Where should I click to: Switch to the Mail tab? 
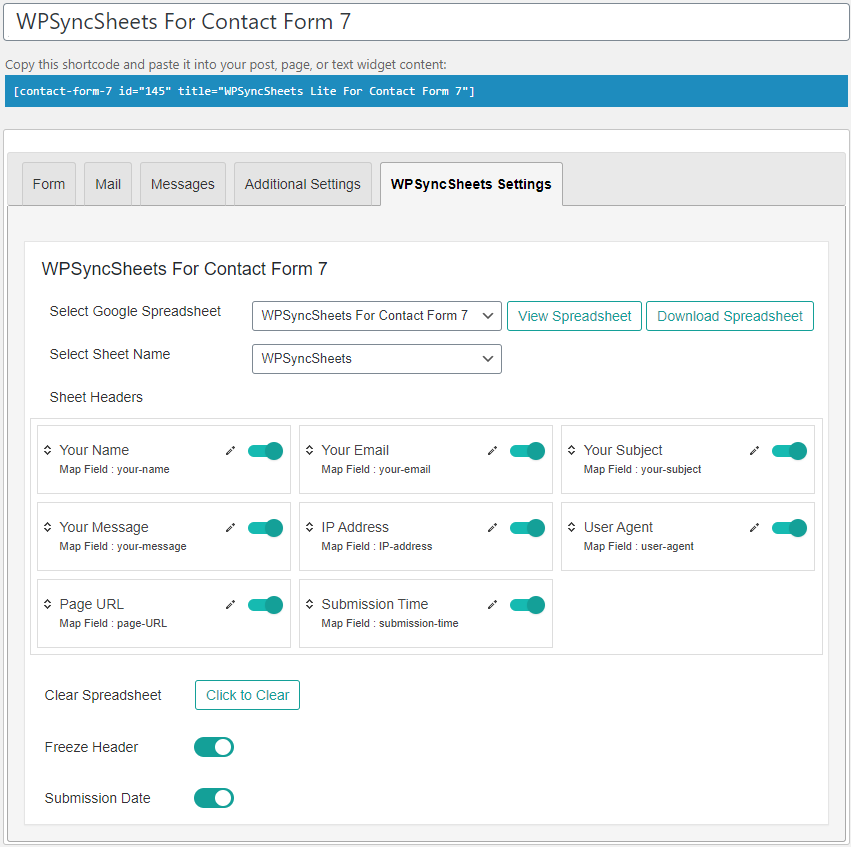click(108, 184)
